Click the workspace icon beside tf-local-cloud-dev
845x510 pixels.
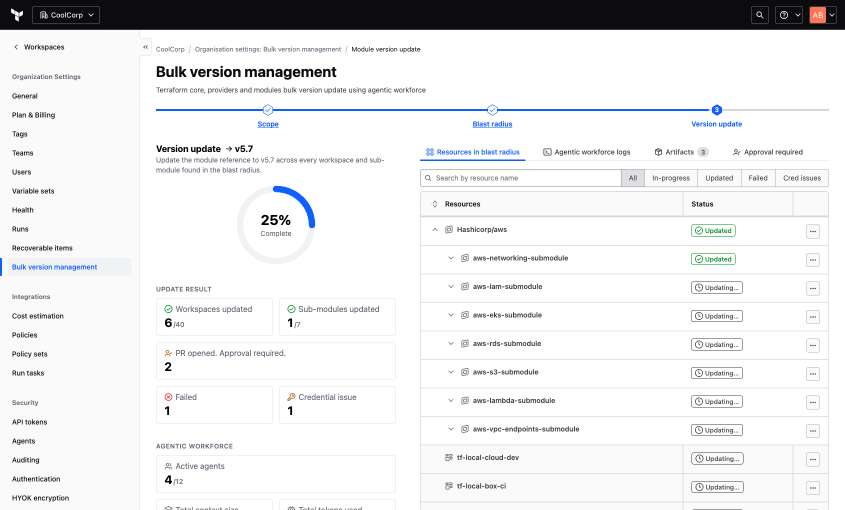448,458
